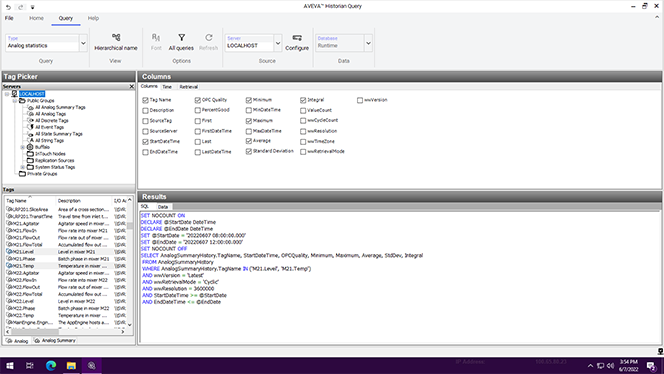Switch to the Analog Summary tags tab
Image resolution: width=664 pixels, height=374 pixels.
(55, 341)
